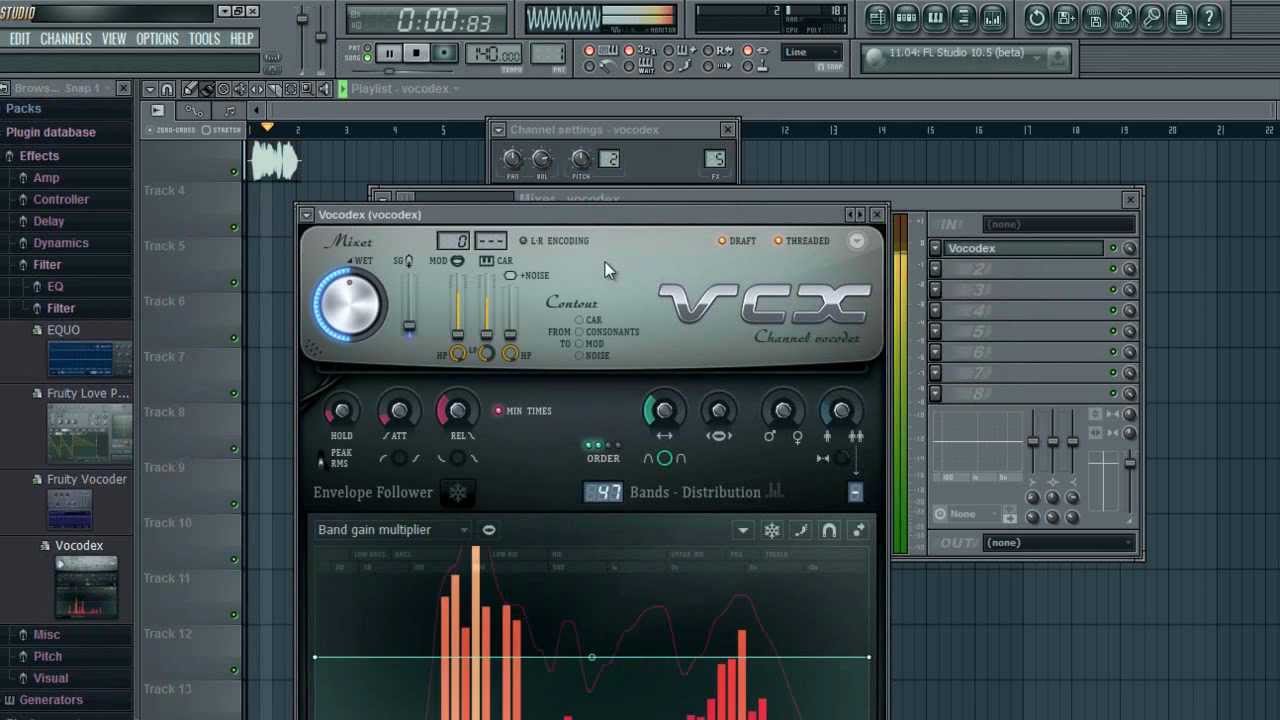1280x720 pixels.
Task: Click the transport Record button
Action: coord(444,53)
